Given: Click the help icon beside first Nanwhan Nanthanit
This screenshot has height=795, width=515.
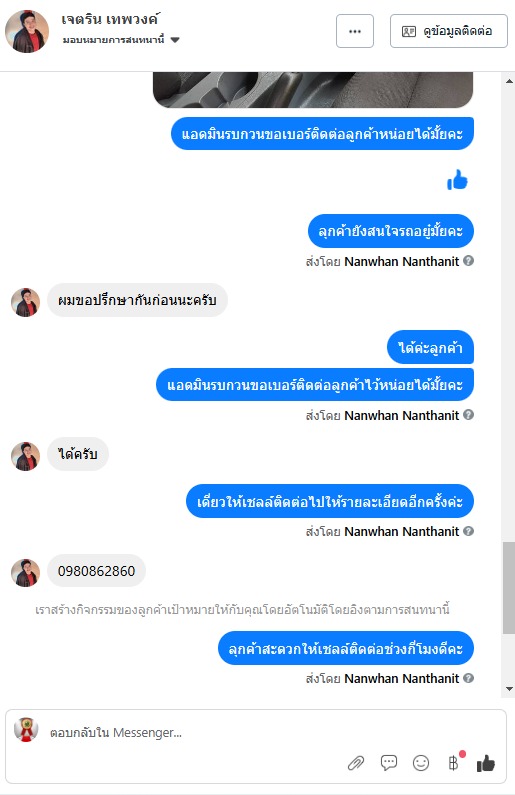Looking at the screenshot, I should tap(469, 261).
